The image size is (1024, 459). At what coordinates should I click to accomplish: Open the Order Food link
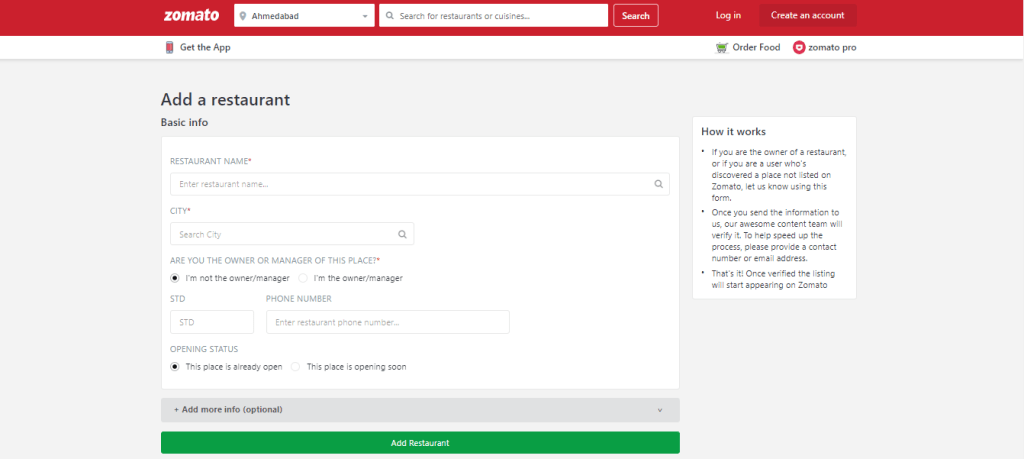pos(756,48)
